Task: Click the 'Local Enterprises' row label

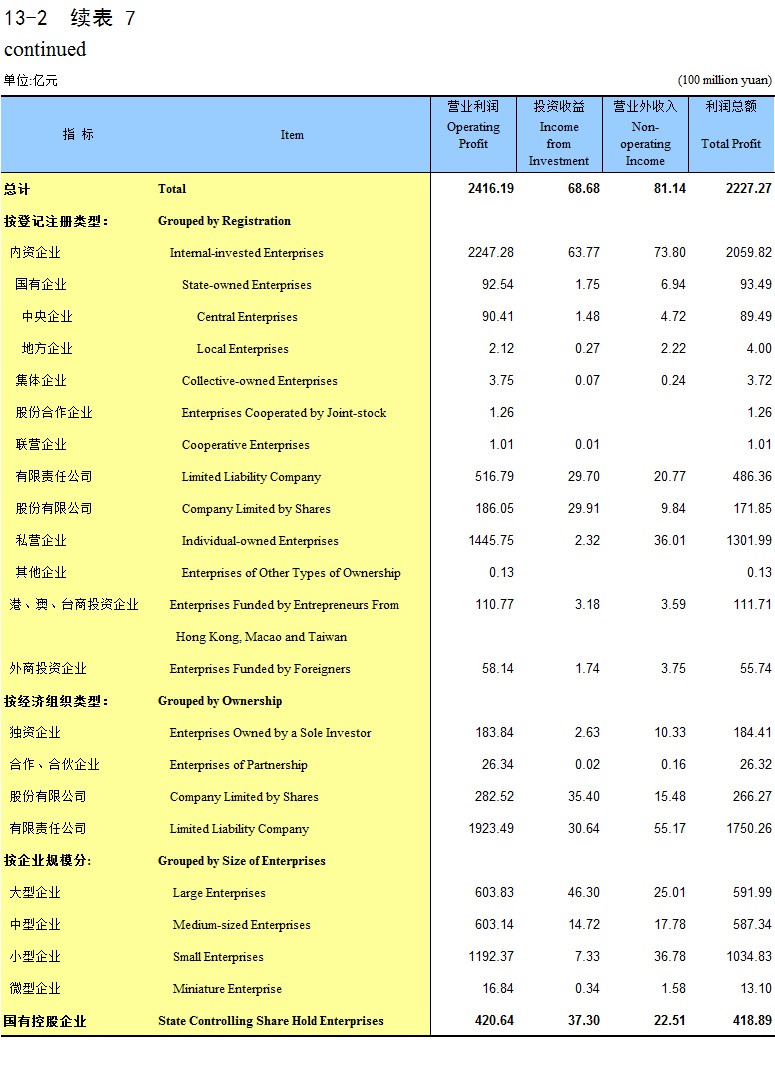Action: 243,349
